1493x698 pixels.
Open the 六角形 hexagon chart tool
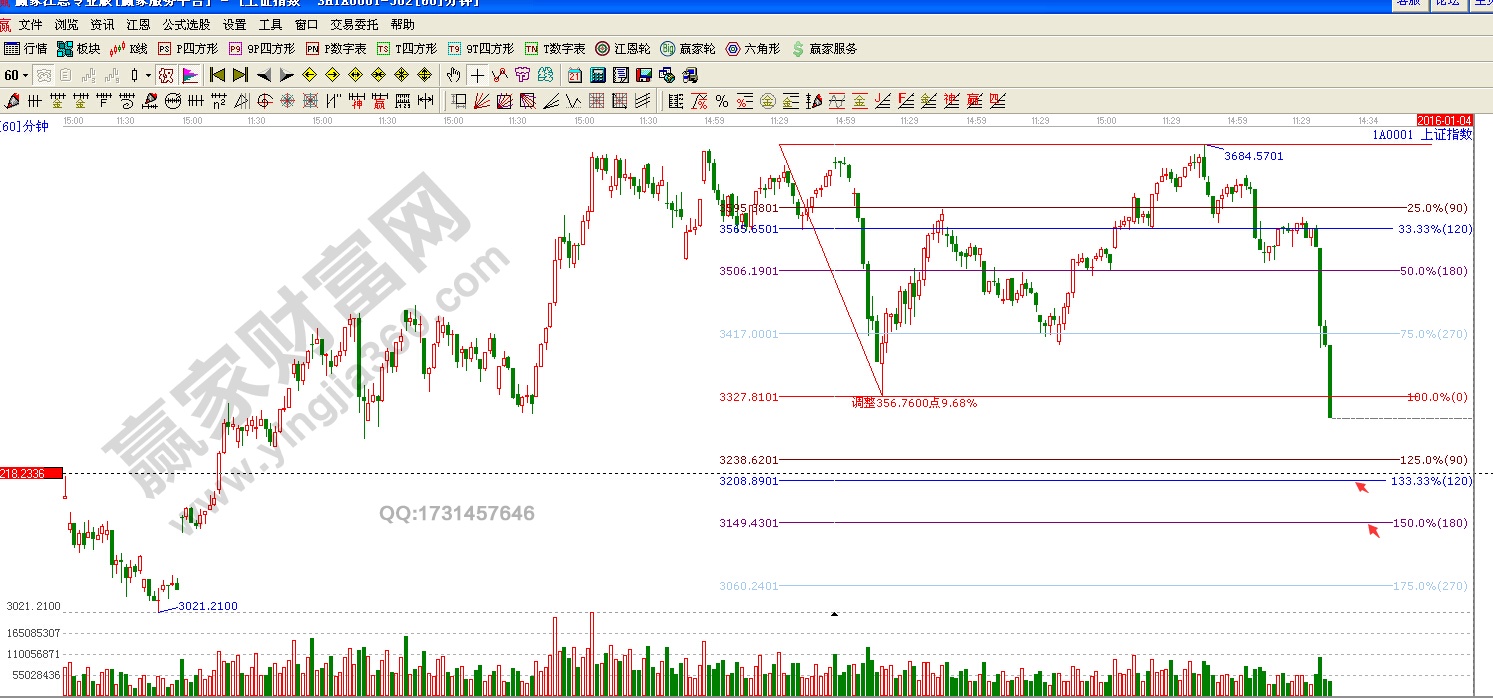[x=752, y=48]
